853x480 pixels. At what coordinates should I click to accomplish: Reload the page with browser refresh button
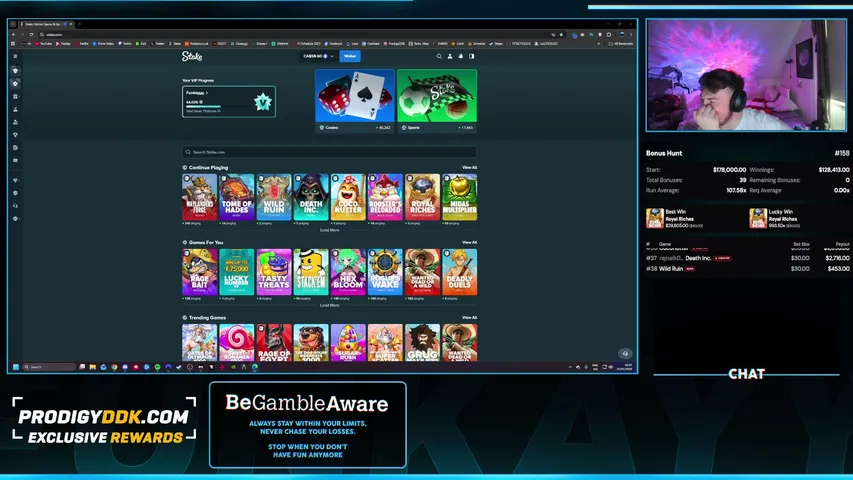click(32, 34)
